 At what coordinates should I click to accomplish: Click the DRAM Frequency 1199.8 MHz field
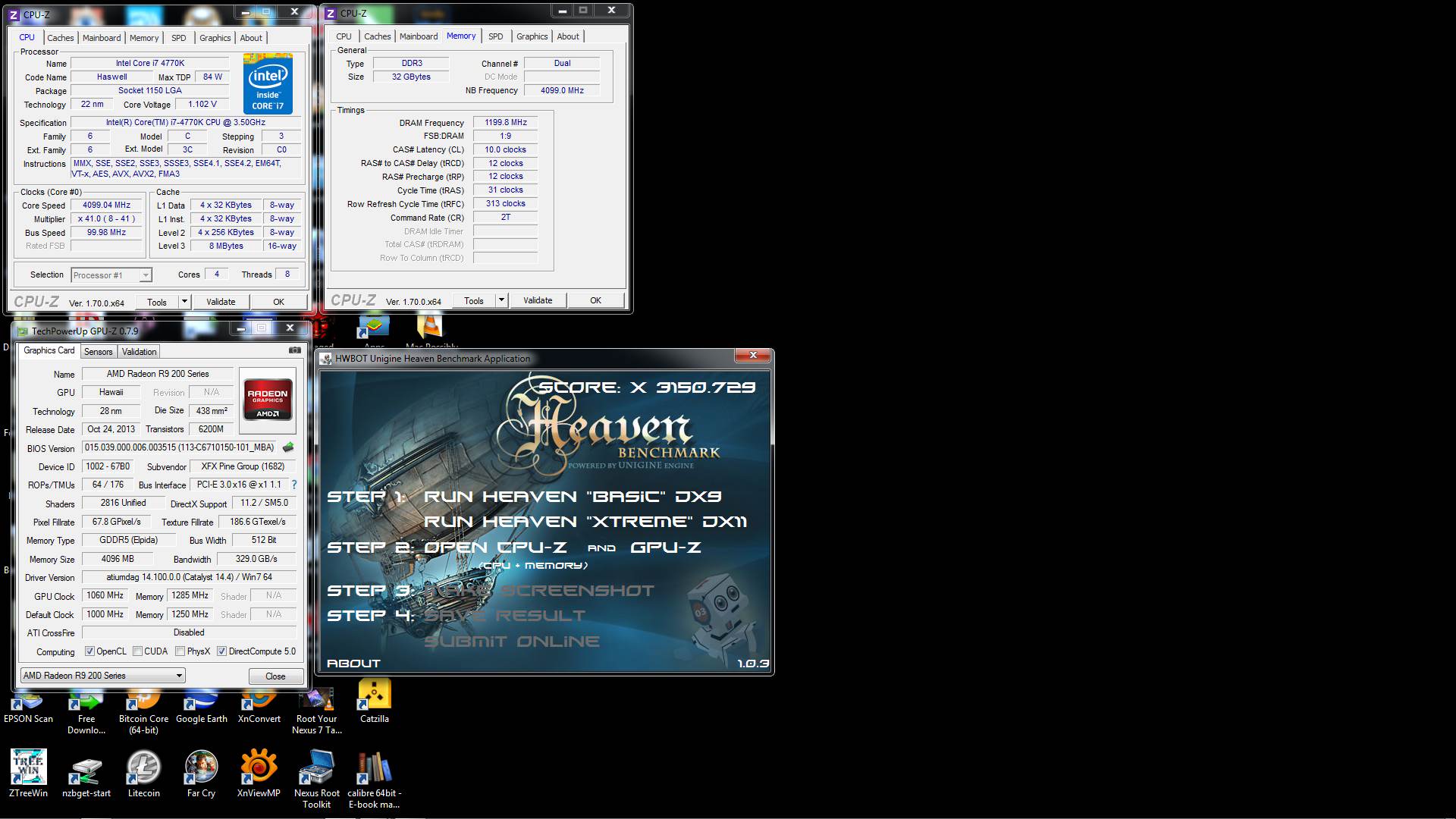[506, 122]
